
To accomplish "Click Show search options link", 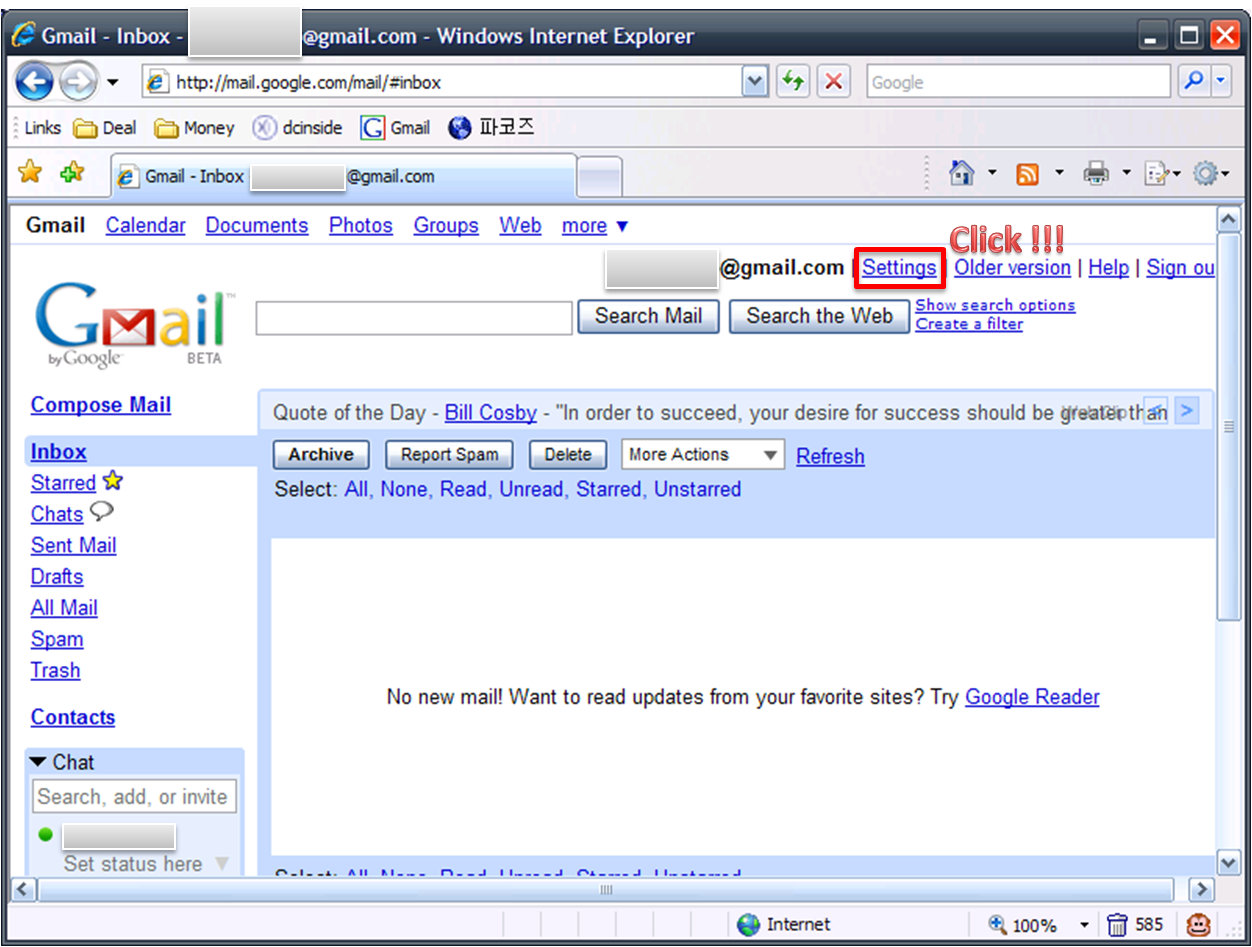I will tap(995, 305).
